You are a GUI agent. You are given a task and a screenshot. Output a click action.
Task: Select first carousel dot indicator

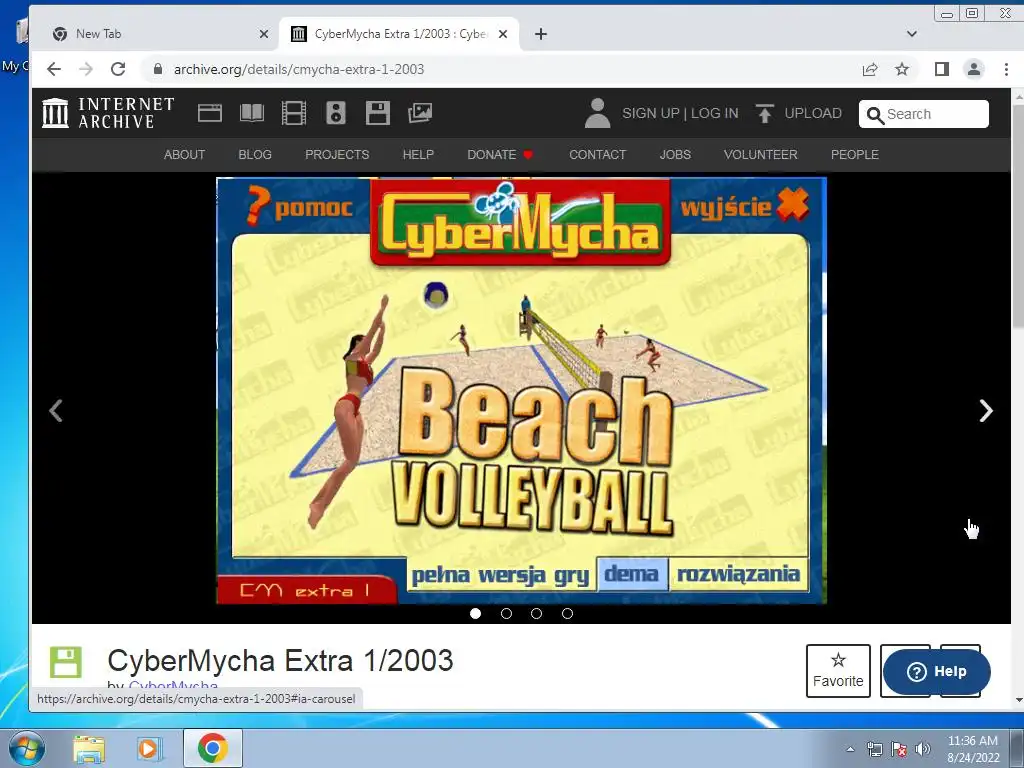pos(475,613)
